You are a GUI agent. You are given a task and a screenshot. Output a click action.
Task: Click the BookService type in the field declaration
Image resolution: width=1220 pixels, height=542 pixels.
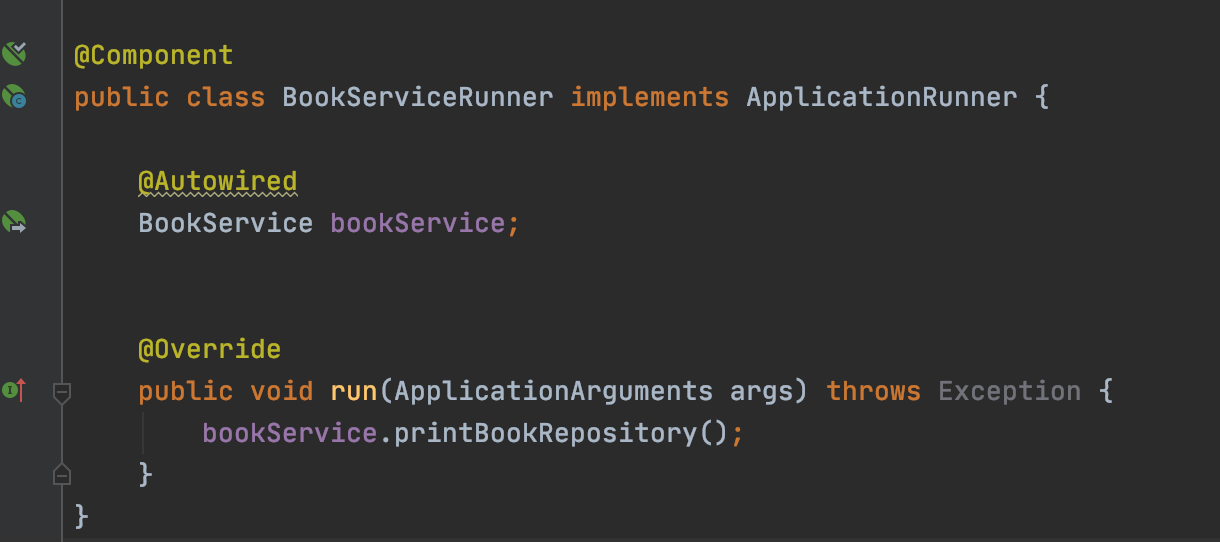coord(226,222)
